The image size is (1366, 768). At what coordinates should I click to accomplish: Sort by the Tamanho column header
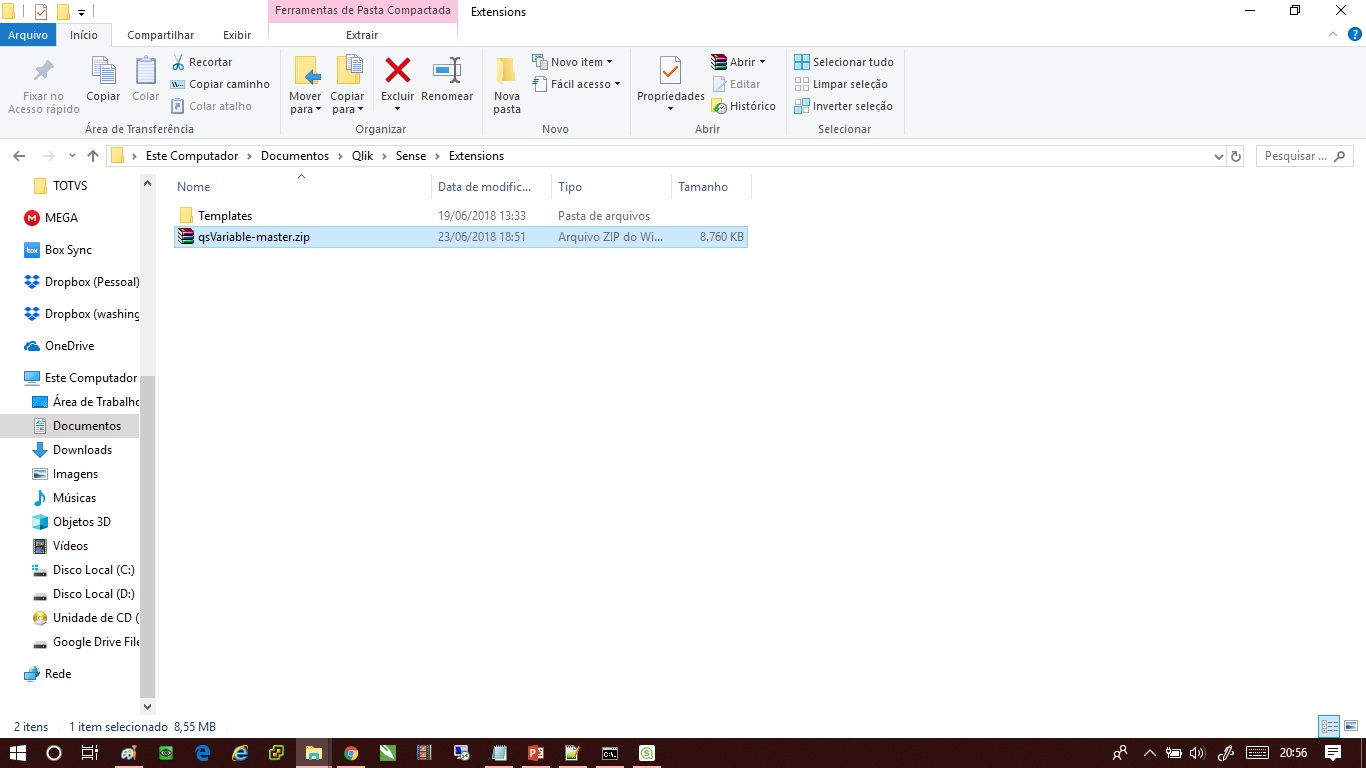(711, 187)
